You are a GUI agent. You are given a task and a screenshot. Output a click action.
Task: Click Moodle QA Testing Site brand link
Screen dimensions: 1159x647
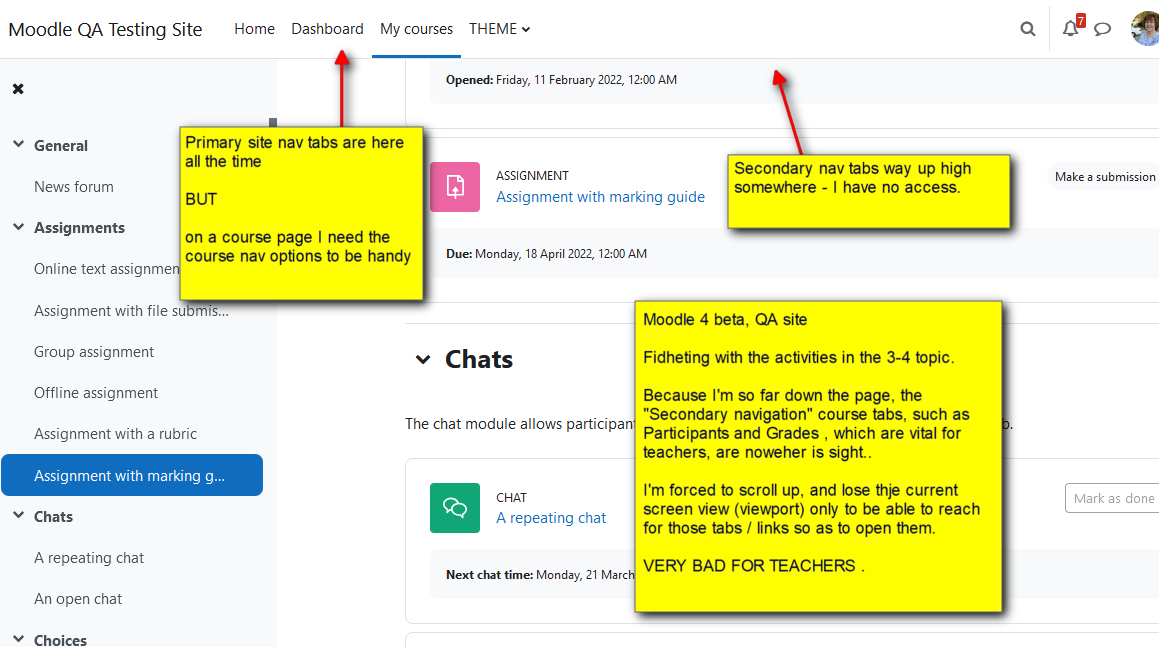[105, 30]
